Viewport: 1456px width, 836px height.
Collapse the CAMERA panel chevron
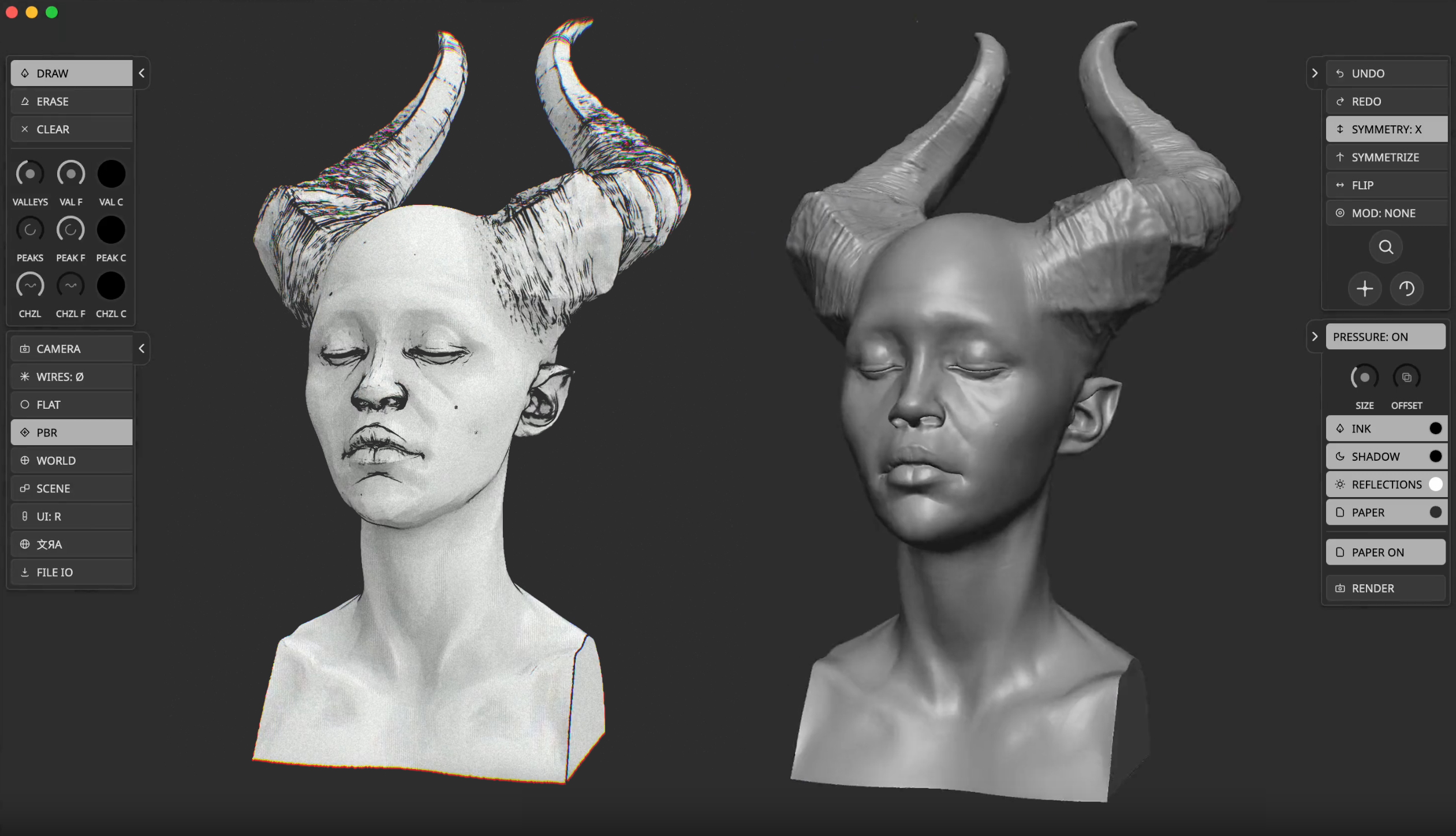(141, 349)
